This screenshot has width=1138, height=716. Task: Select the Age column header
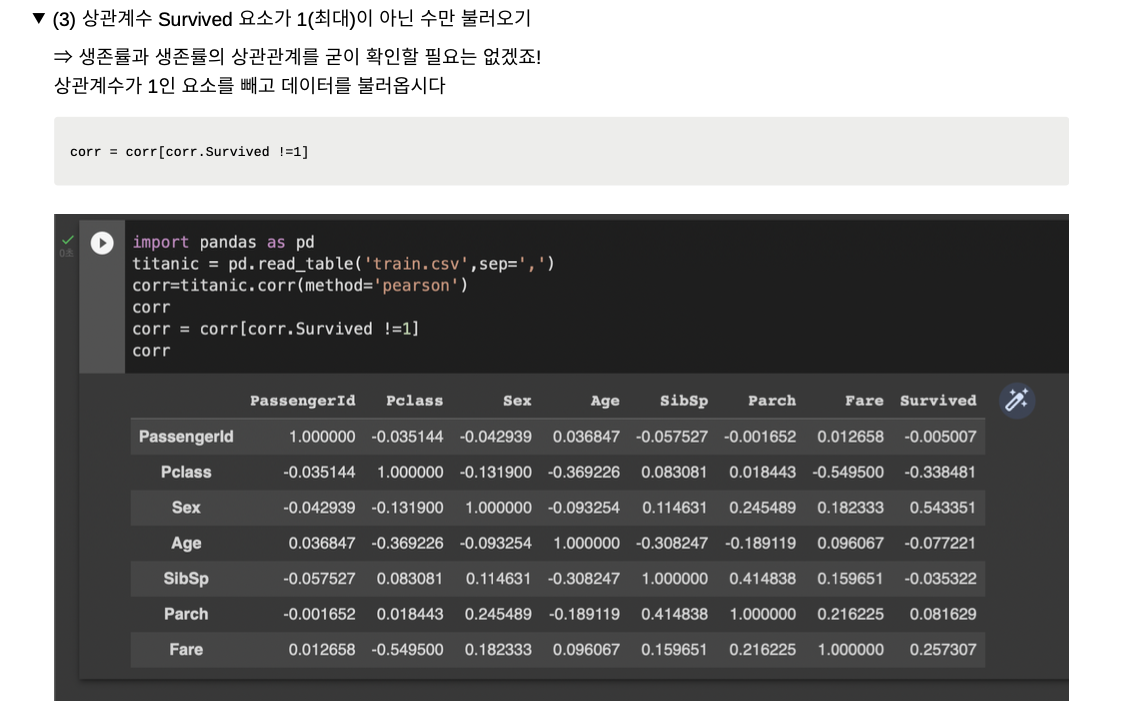pos(605,400)
